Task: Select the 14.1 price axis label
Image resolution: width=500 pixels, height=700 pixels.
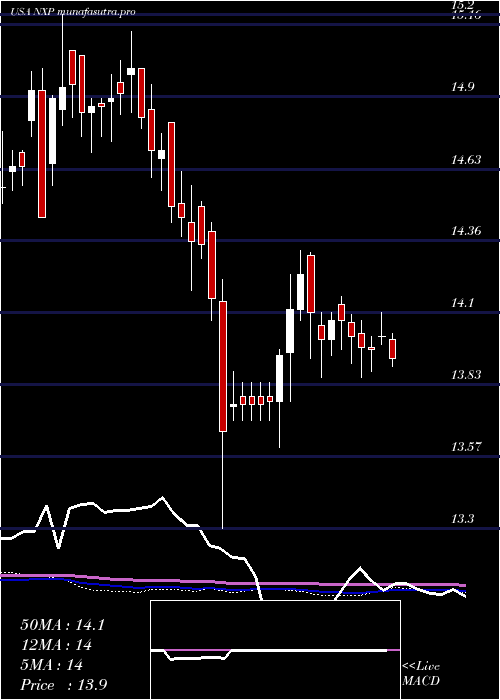Action: click(462, 303)
